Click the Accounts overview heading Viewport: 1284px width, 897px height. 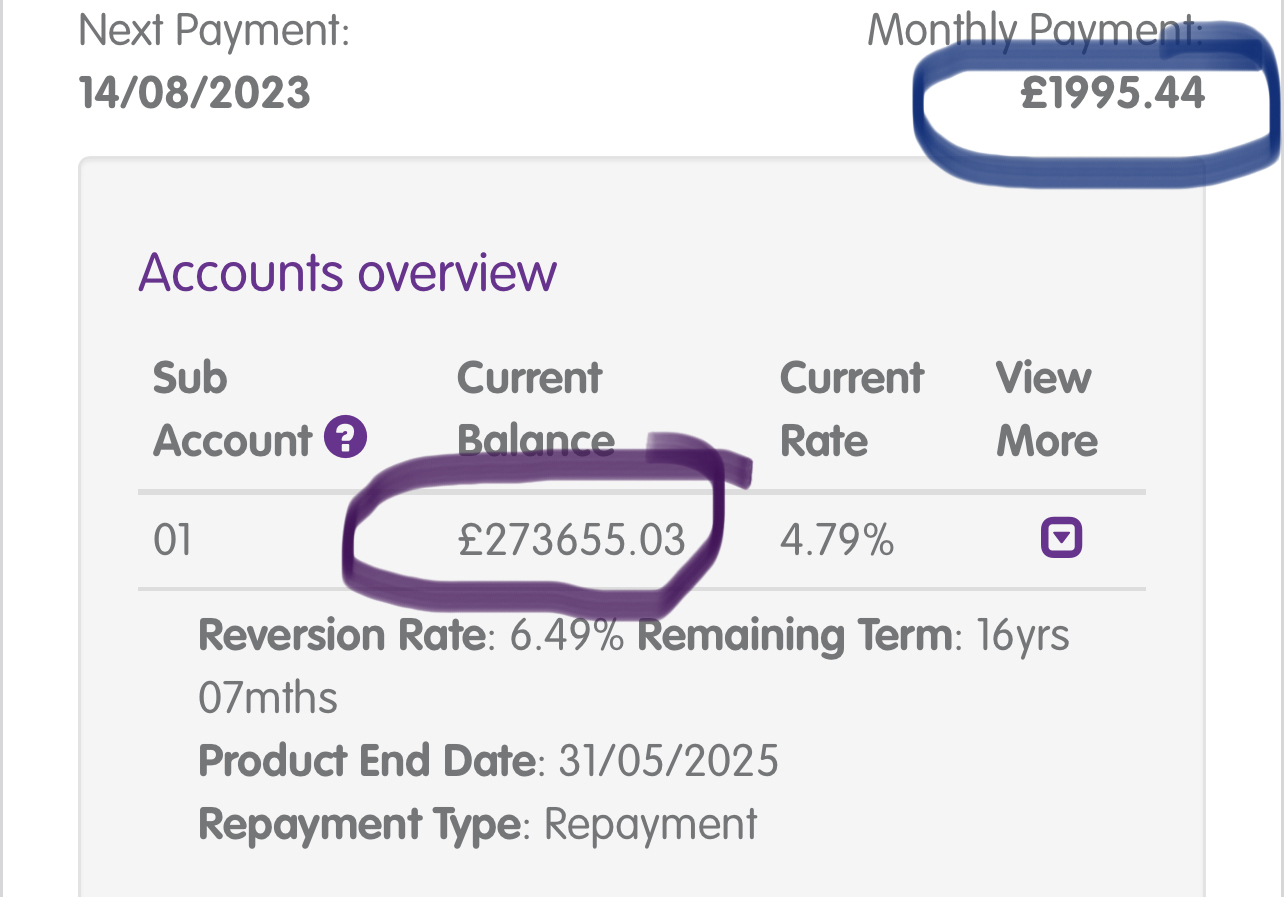[x=347, y=272]
